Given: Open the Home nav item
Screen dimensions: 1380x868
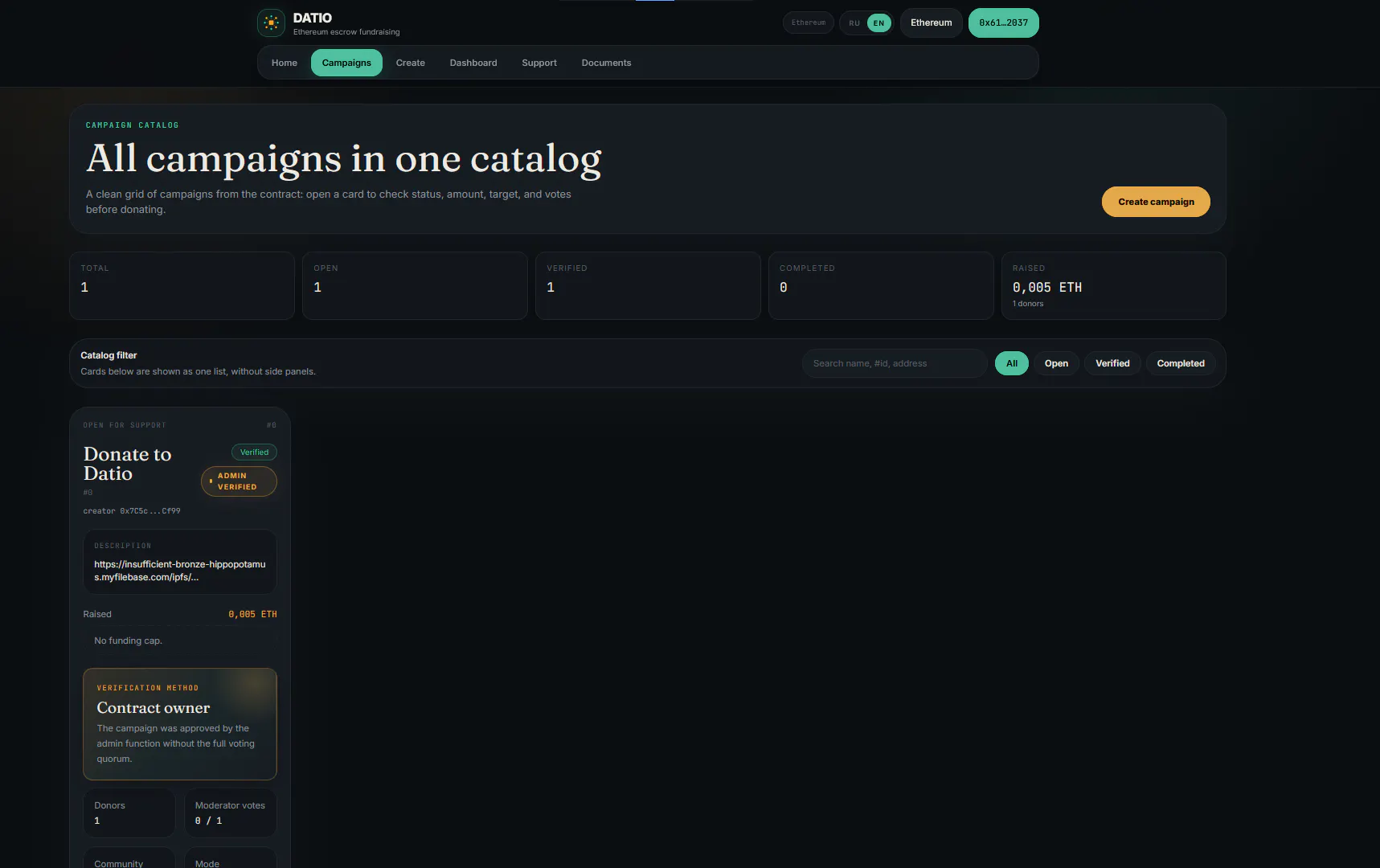Looking at the screenshot, I should tap(285, 63).
